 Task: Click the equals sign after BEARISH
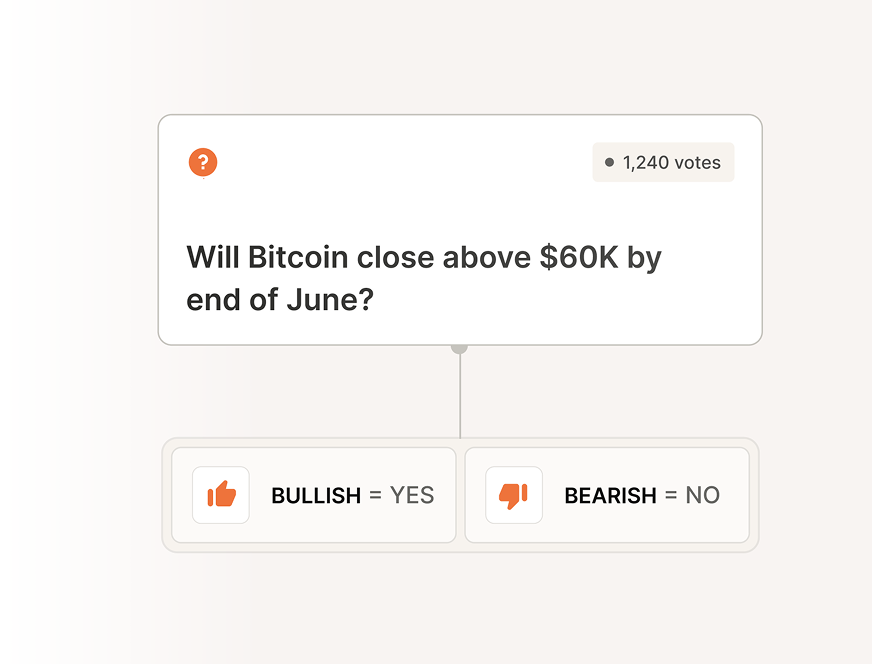671,496
